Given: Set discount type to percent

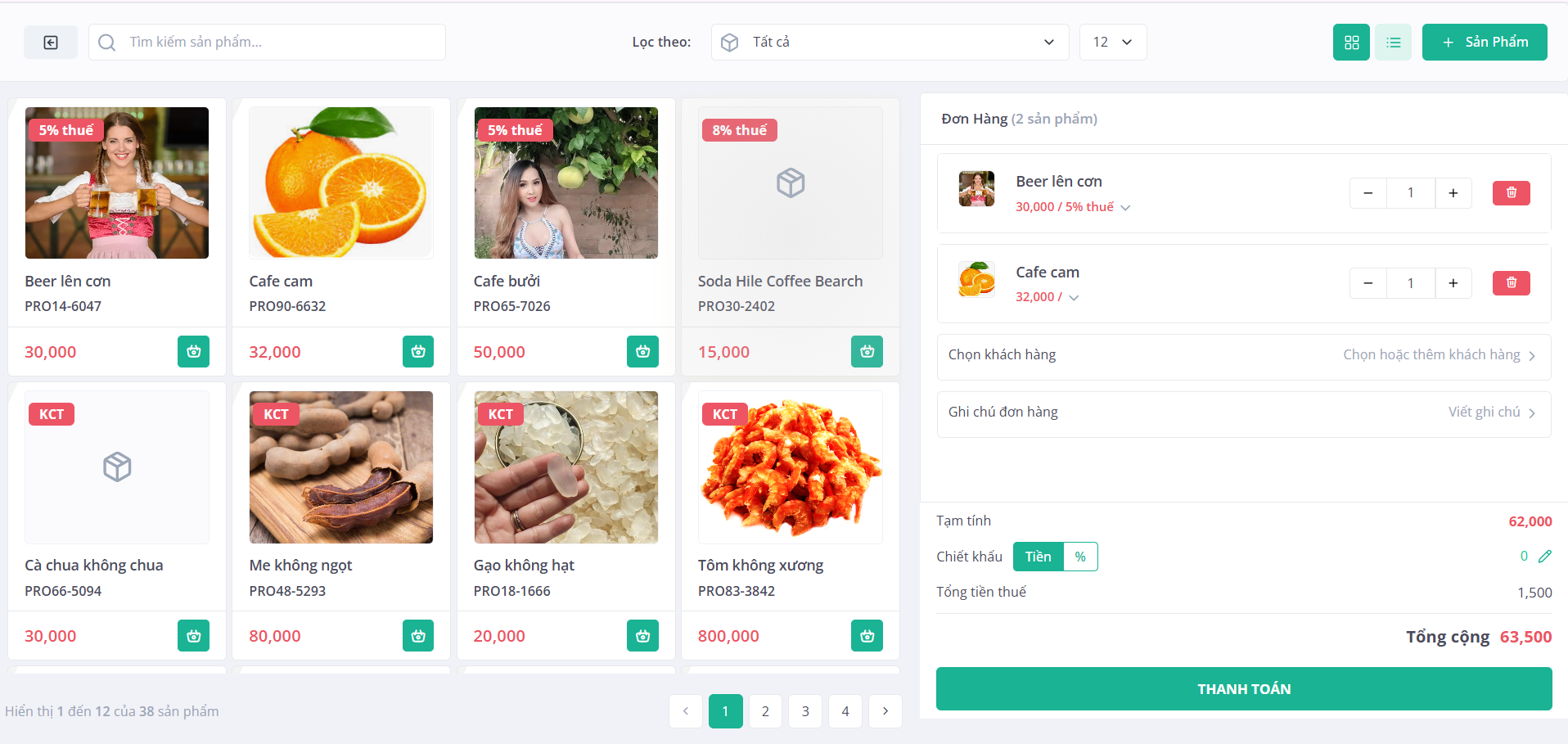Looking at the screenshot, I should click(x=1080, y=557).
